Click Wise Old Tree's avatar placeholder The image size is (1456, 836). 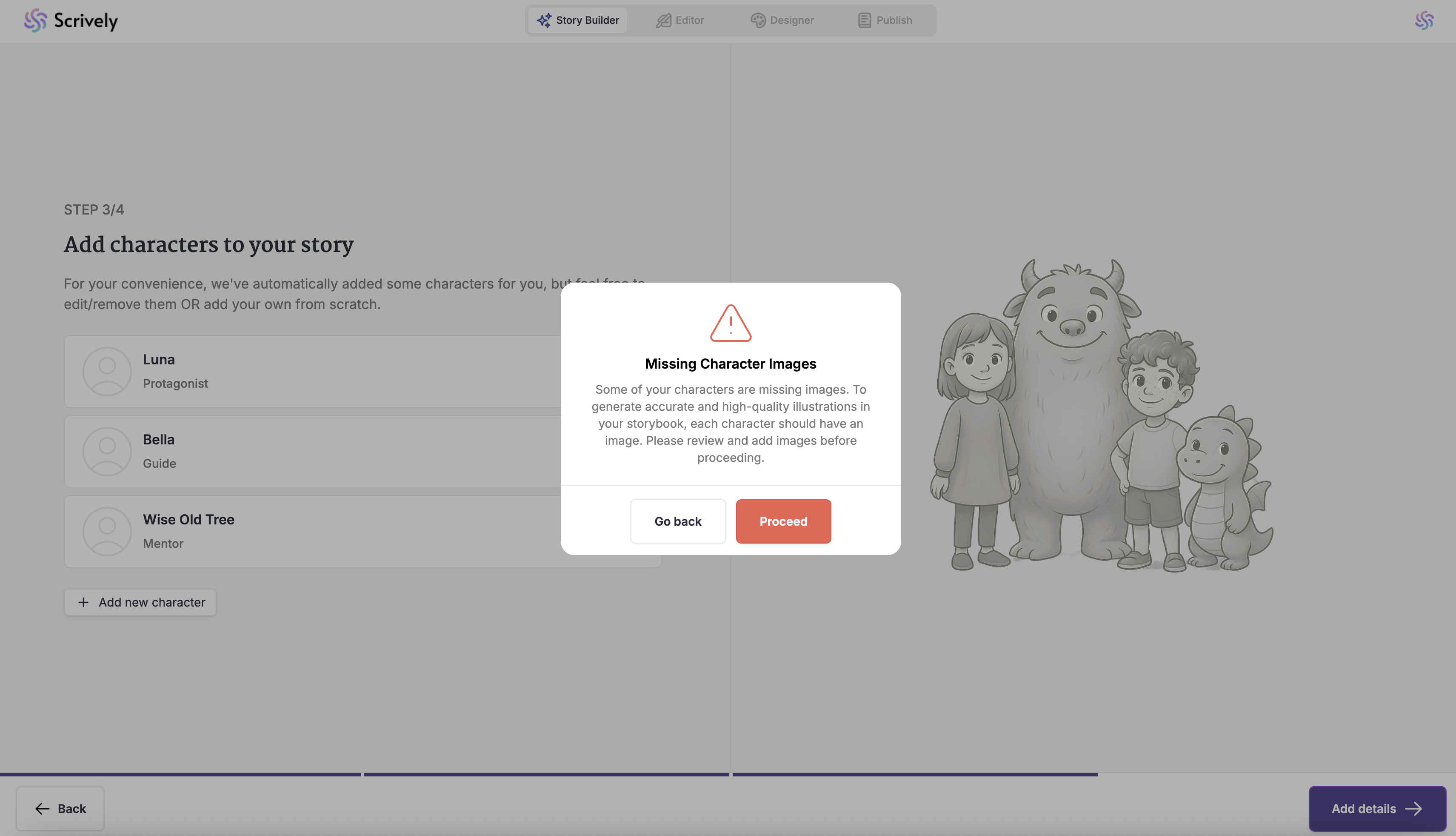107,531
